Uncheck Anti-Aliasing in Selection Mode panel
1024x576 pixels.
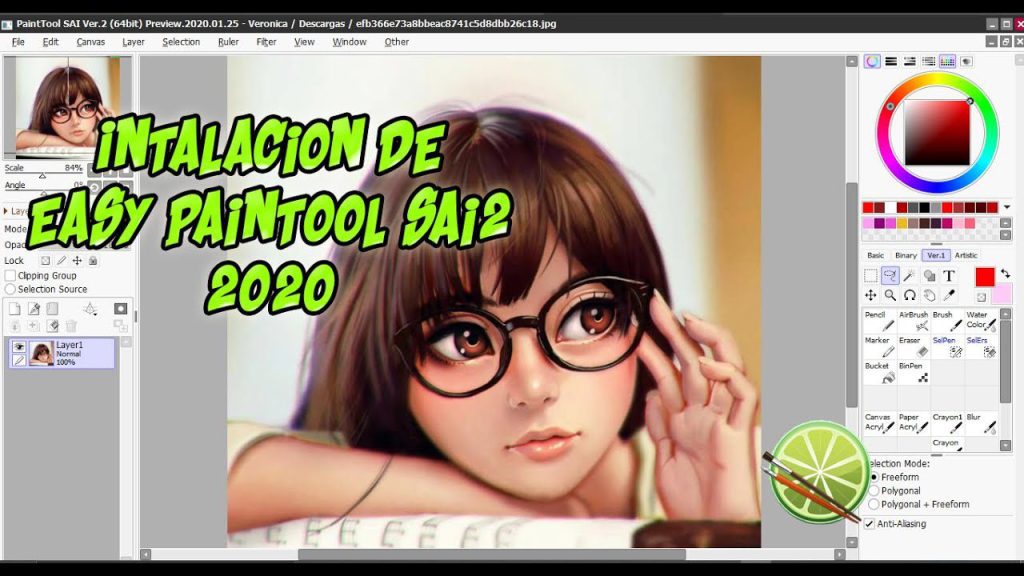pos(868,523)
